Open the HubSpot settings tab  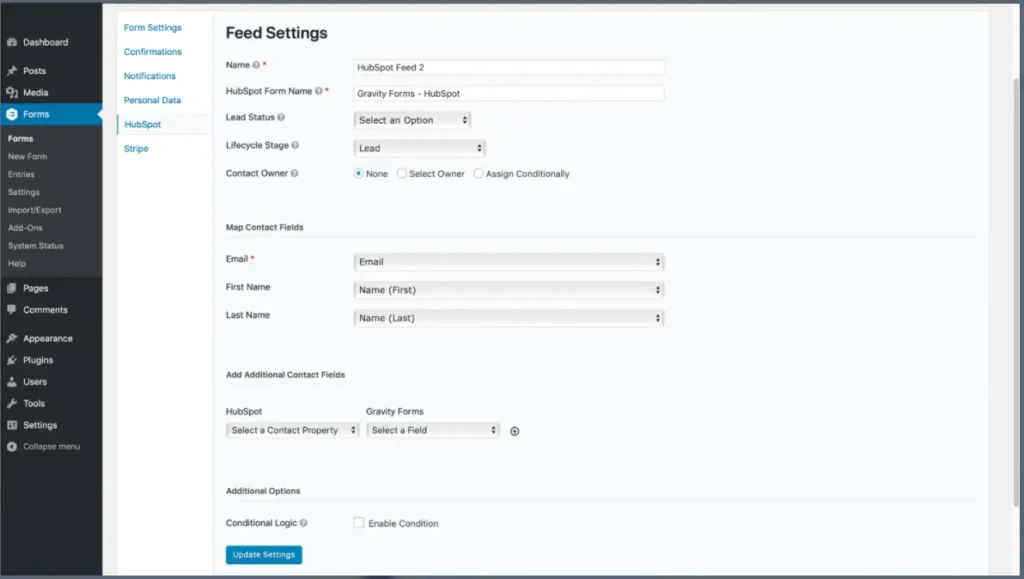pos(142,124)
